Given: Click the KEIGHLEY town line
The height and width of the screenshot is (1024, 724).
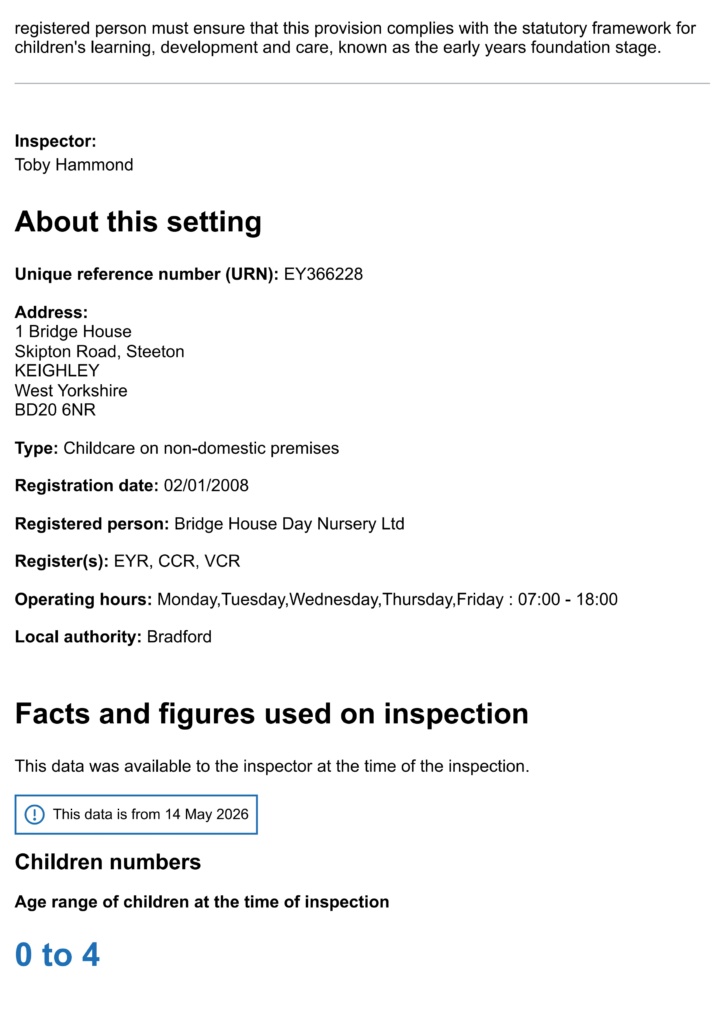Looking at the screenshot, I should point(57,370).
